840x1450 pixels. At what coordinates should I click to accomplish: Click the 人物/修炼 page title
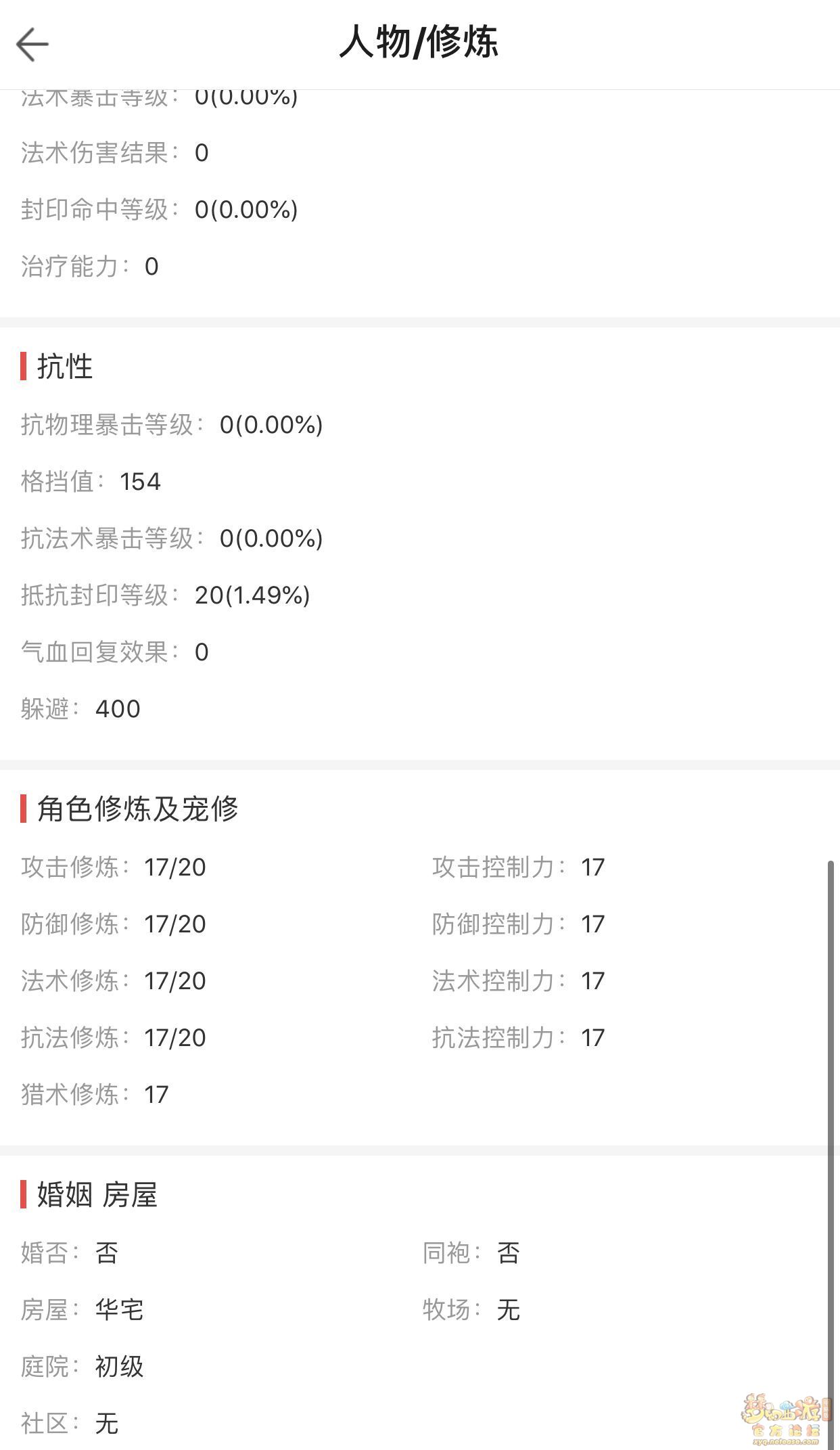pos(419,42)
